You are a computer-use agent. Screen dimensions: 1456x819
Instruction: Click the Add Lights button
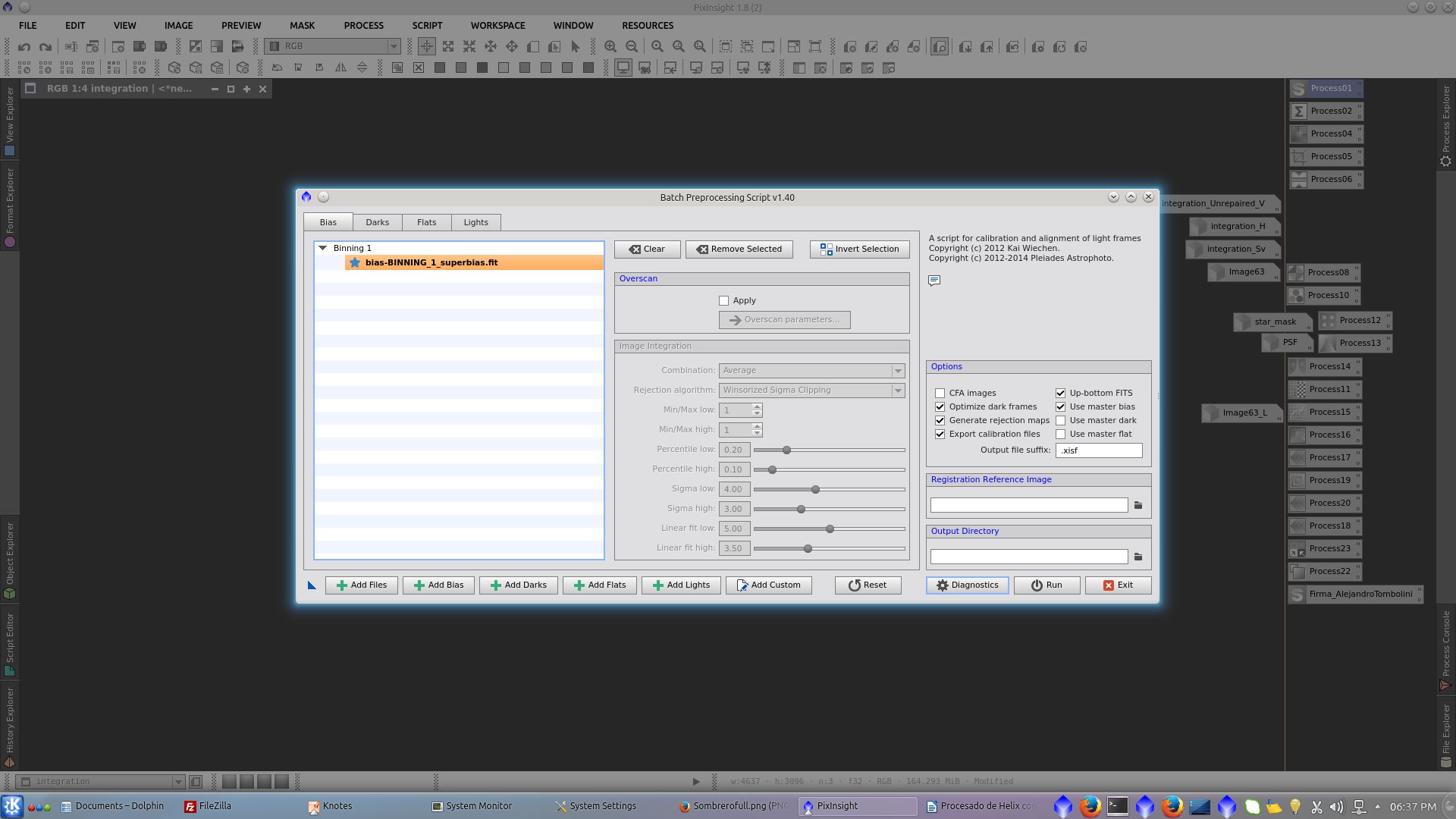[681, 585]
